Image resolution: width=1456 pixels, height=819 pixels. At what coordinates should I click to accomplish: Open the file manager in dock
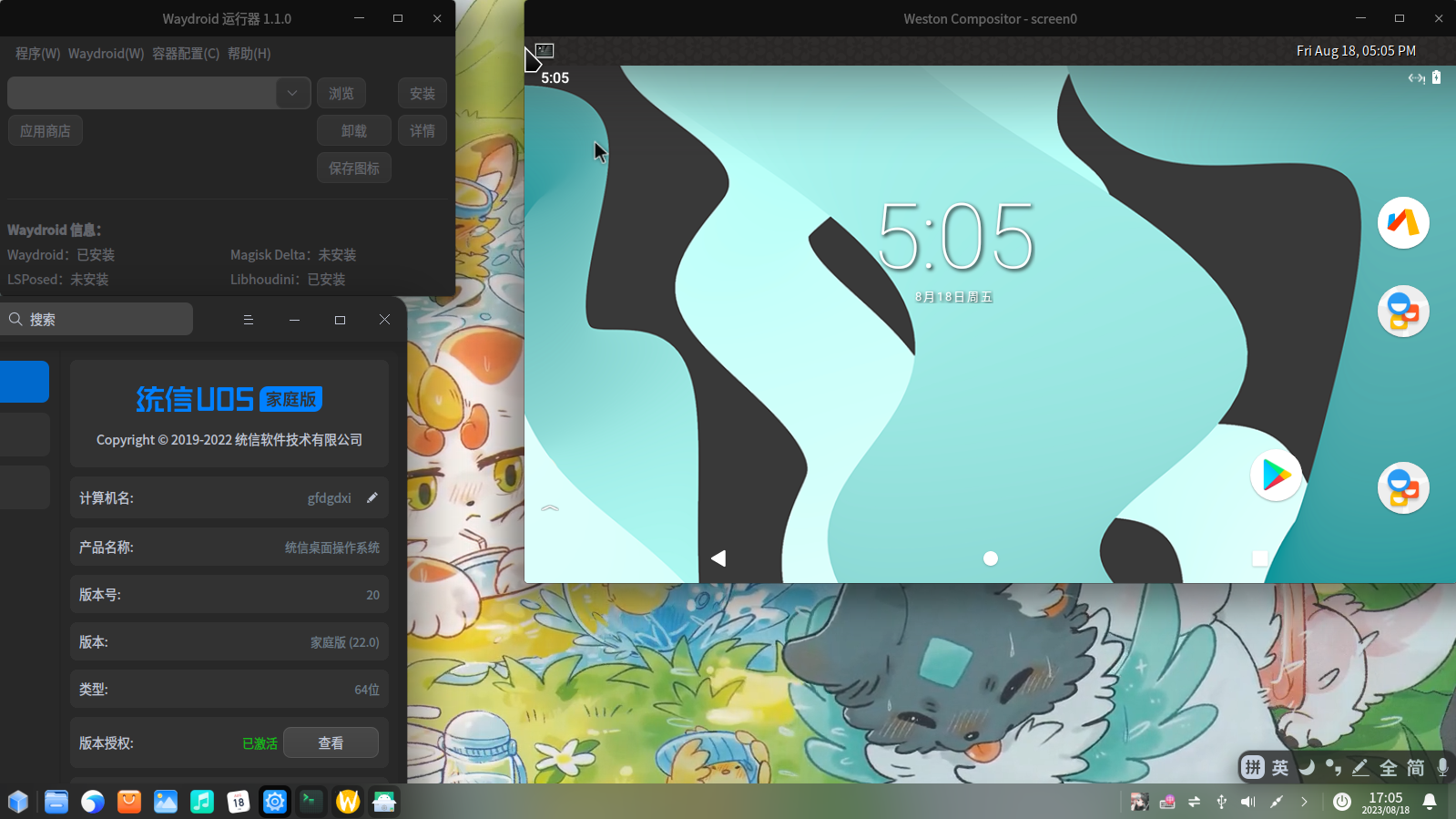(56, 802)
